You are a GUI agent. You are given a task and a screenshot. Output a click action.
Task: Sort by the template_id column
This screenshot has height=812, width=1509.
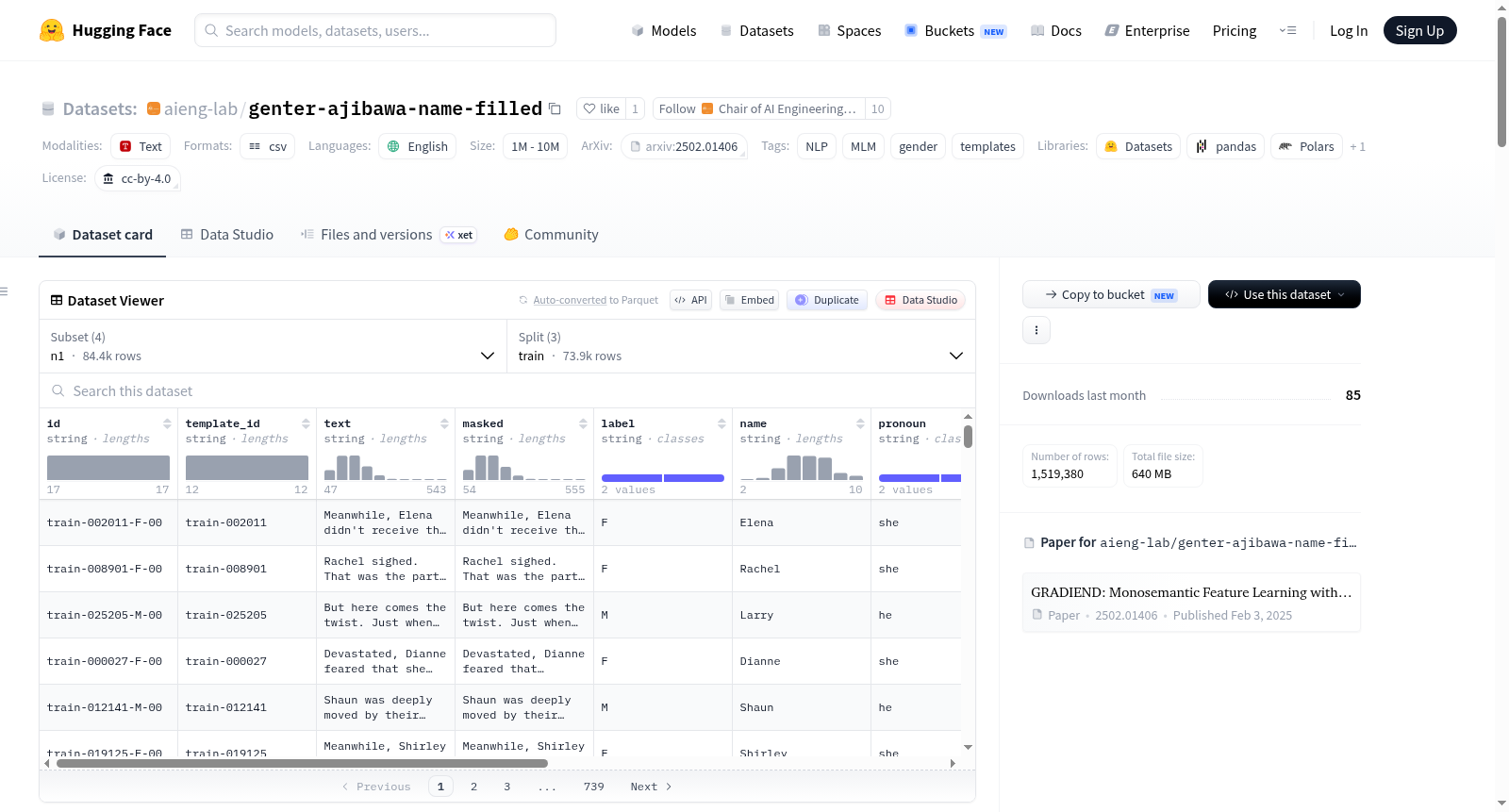306,423
